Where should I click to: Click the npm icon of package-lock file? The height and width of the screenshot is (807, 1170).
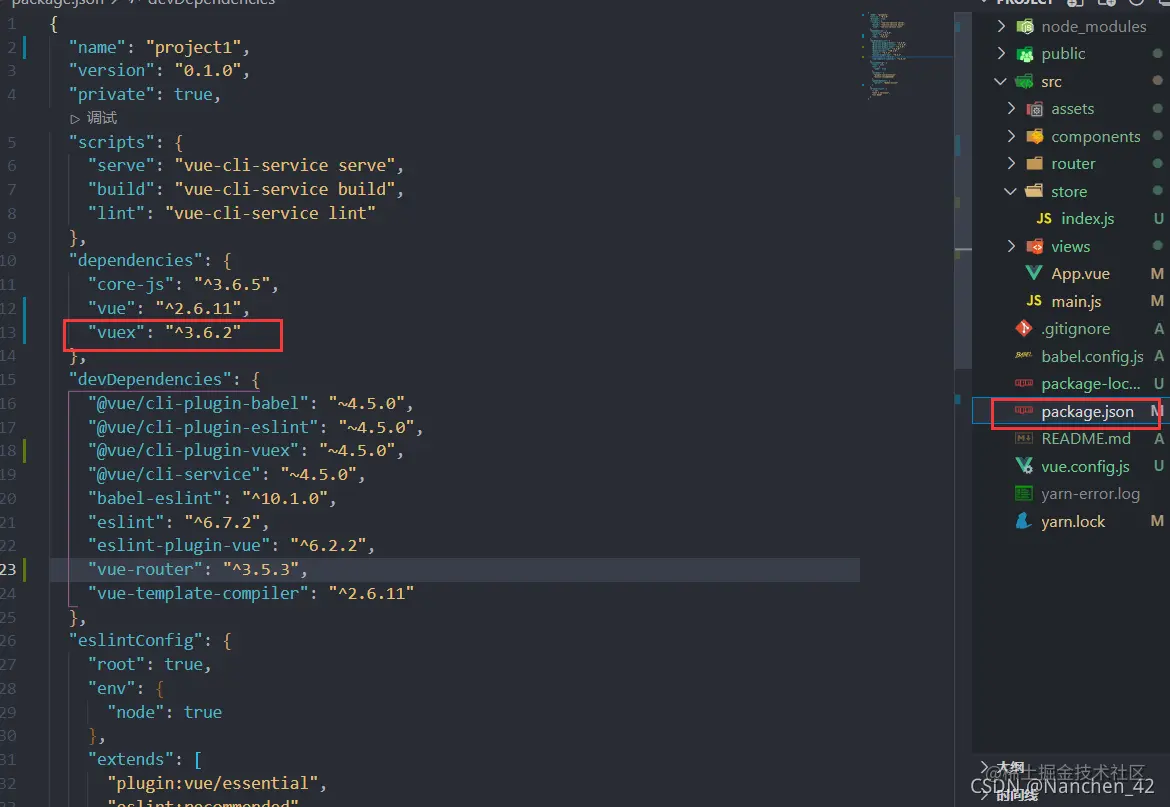point(1024,383)
